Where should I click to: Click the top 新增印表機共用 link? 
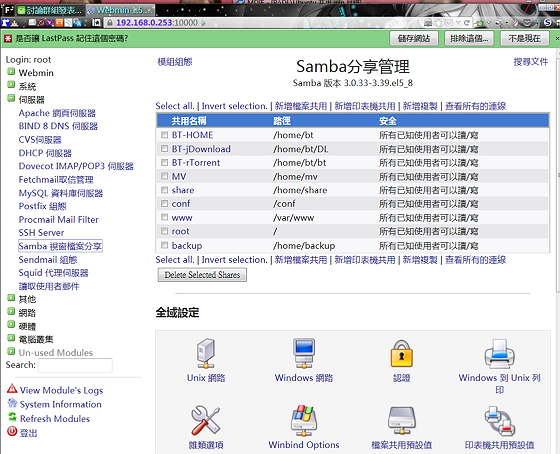point(365,106)
